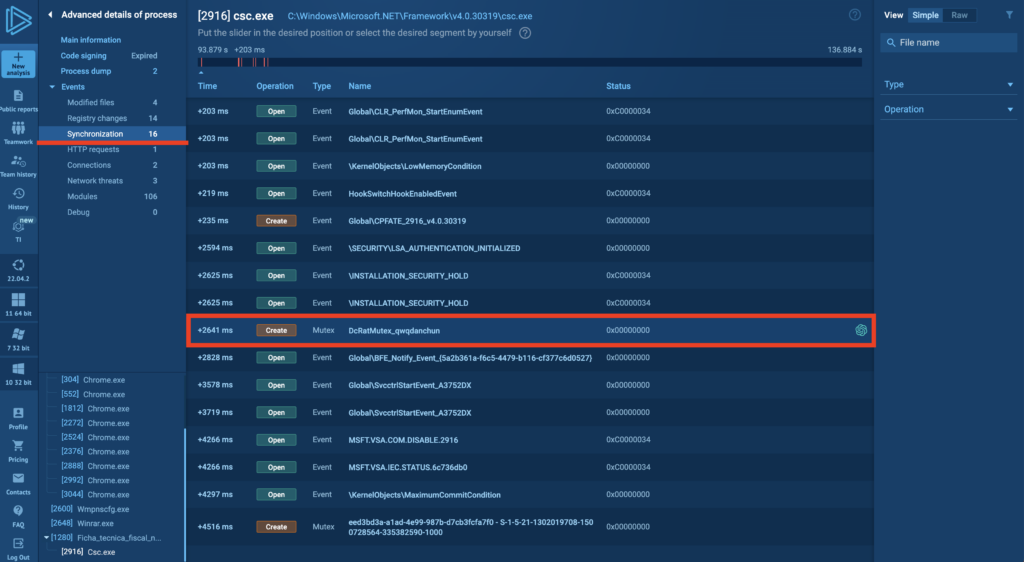The height and width of the screenshot is (562, 1024).
Task: Click on the process timeline slider bar
Action: point(530,62)
